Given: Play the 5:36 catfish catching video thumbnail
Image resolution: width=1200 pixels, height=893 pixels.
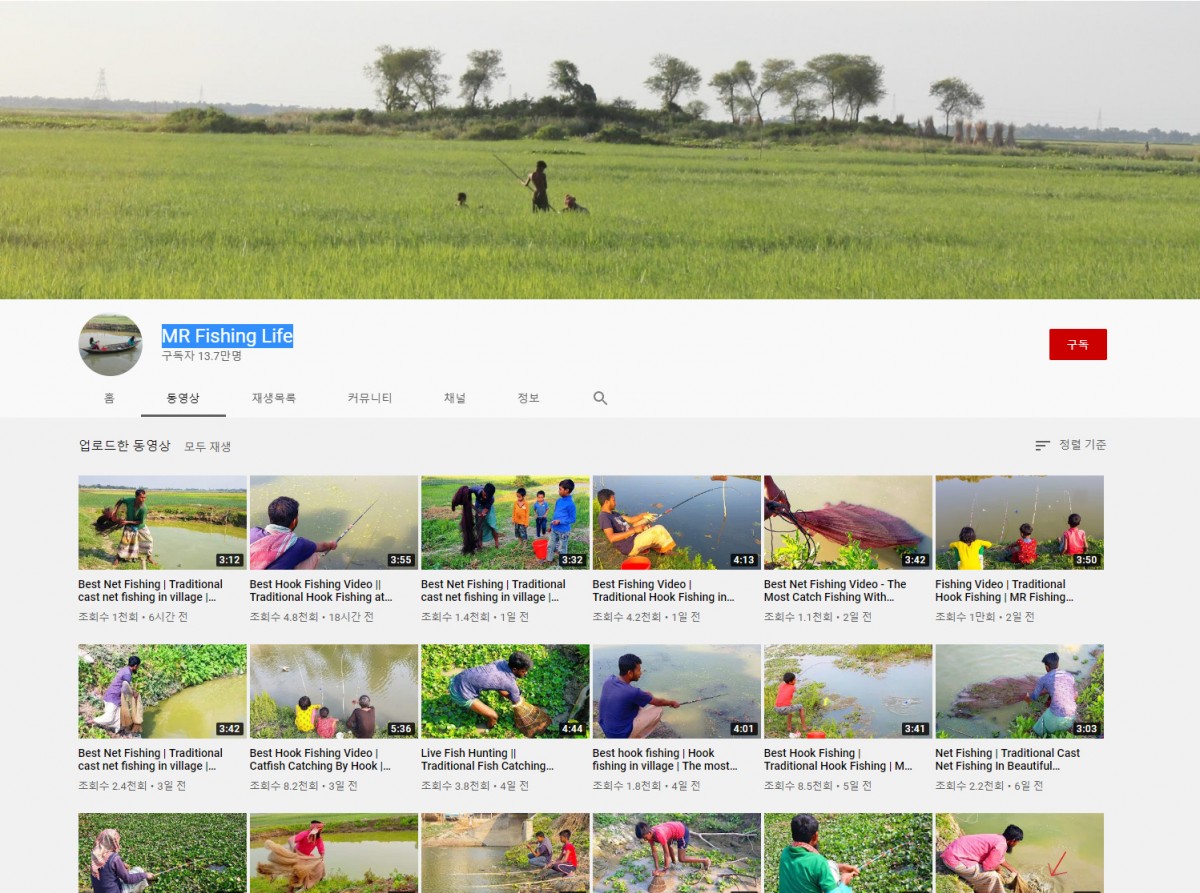Looking at the screenshot, I should point(333,691).
